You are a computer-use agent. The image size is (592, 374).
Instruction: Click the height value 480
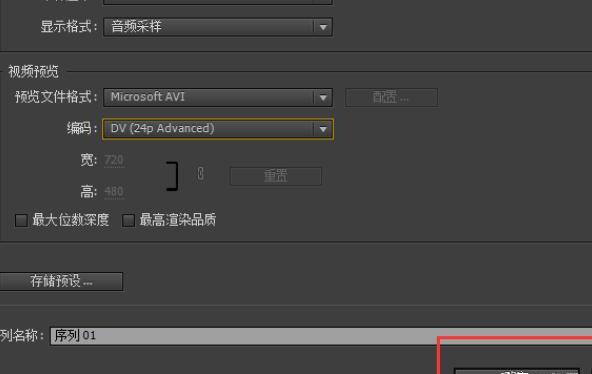tap(114, 192)
